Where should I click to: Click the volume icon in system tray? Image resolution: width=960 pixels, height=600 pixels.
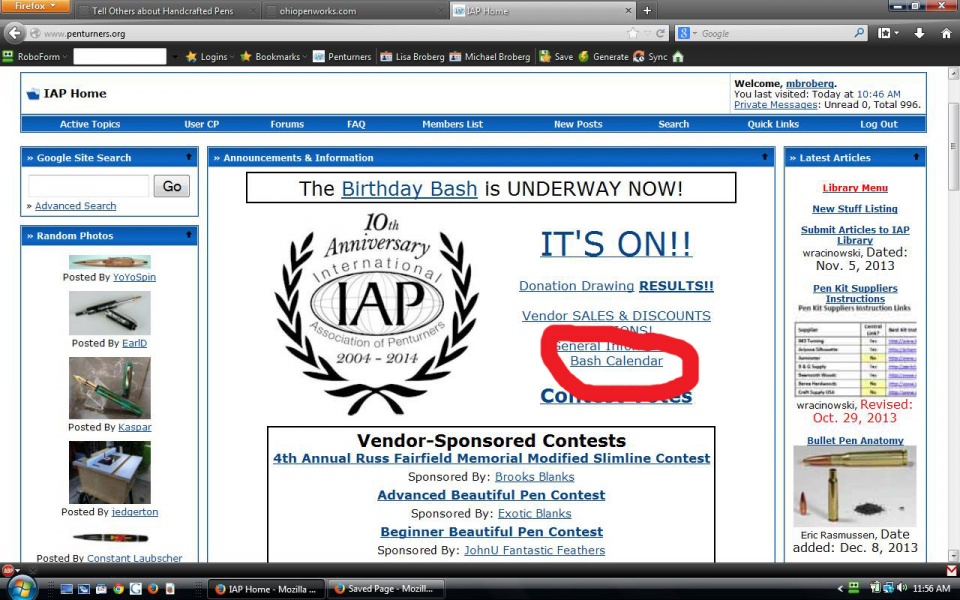coord(902,588)
